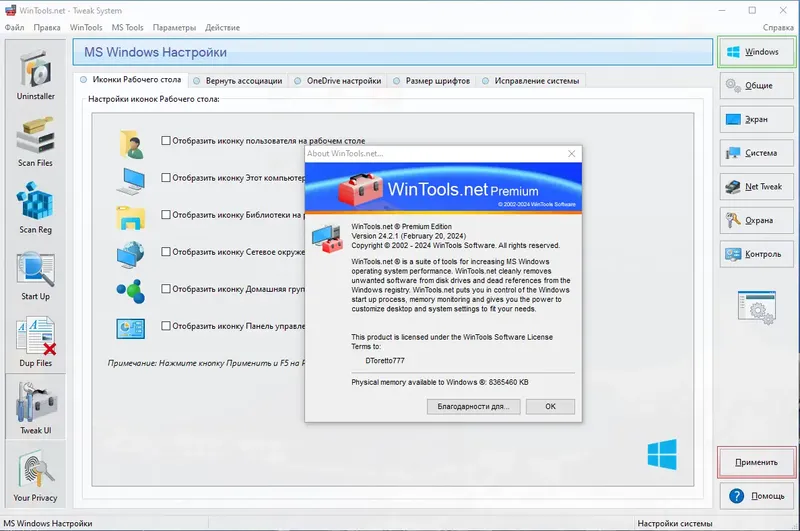Switch to Исправление системы tab
Viewport: 800px width, 531px height.
coord(531,81)
